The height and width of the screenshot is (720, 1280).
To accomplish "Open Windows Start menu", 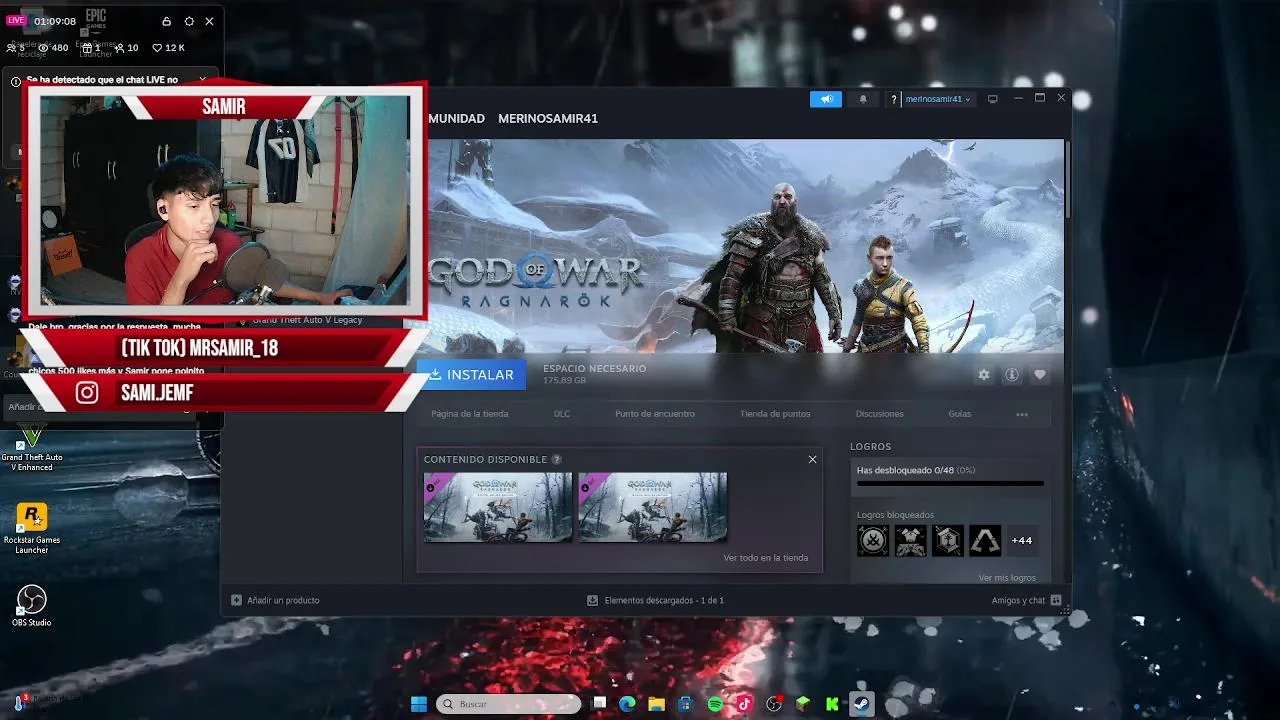I will pyautogui.click(x=419, y=704).
